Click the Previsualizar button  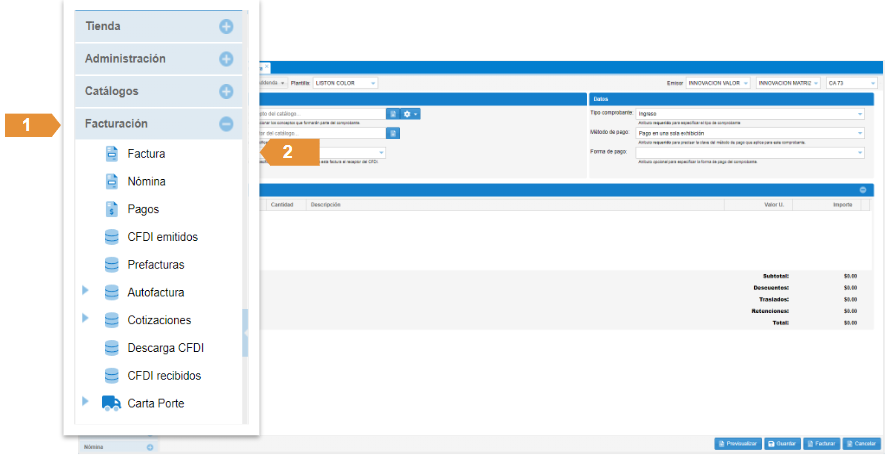(x=739, y=443)
